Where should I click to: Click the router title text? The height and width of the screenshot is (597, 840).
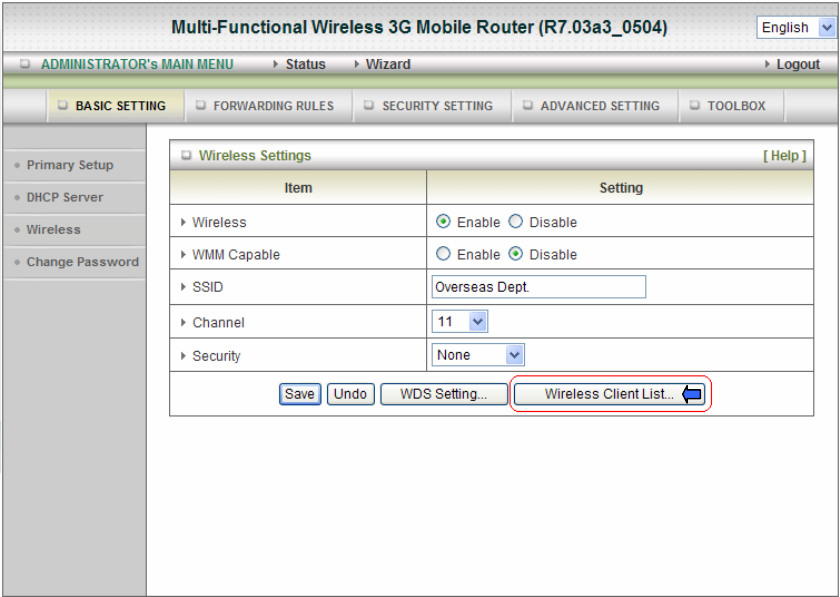pyautogui.click(x=419, y=27)
